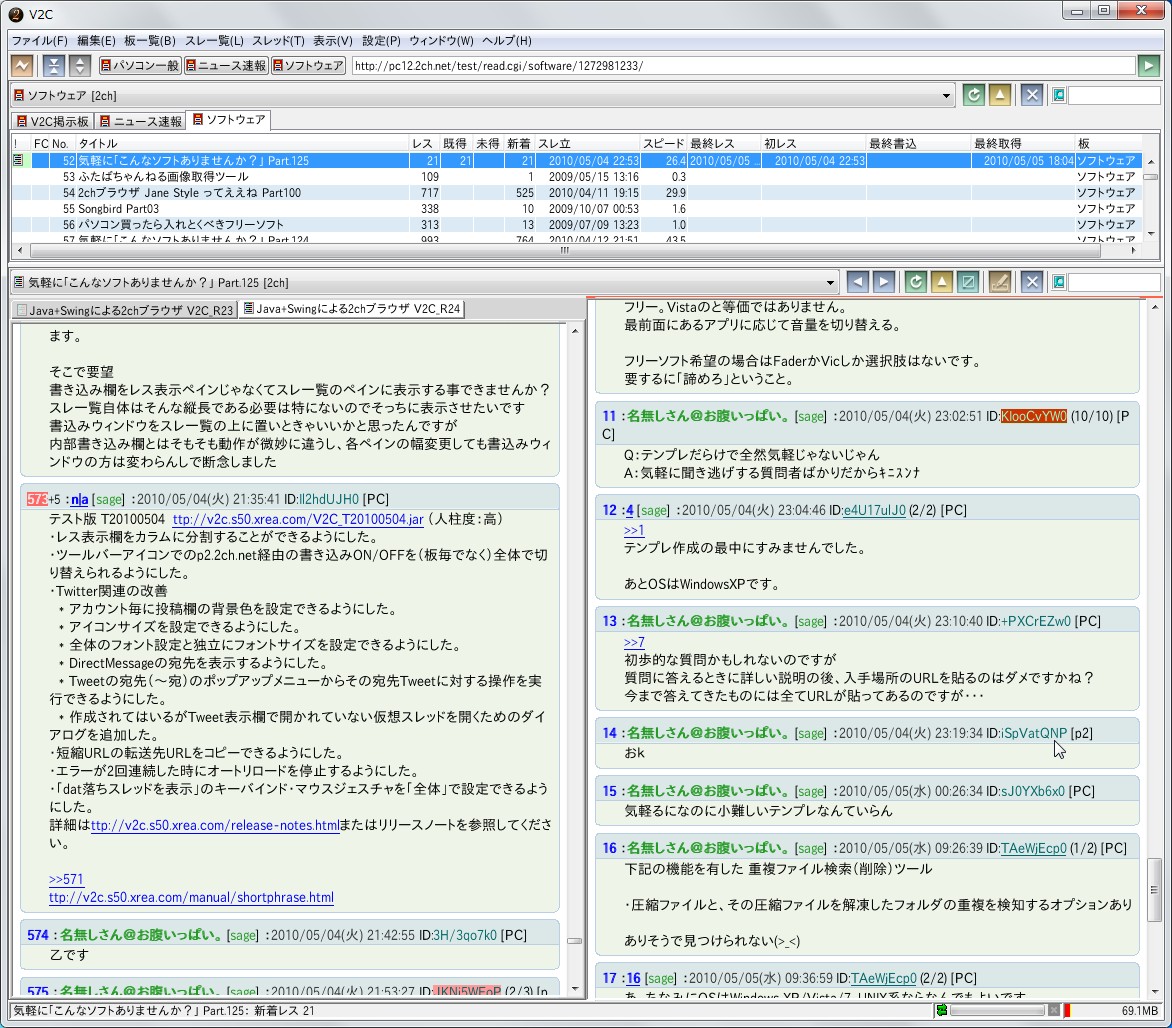Sort thread list by スピード column header

click(663, 144)
